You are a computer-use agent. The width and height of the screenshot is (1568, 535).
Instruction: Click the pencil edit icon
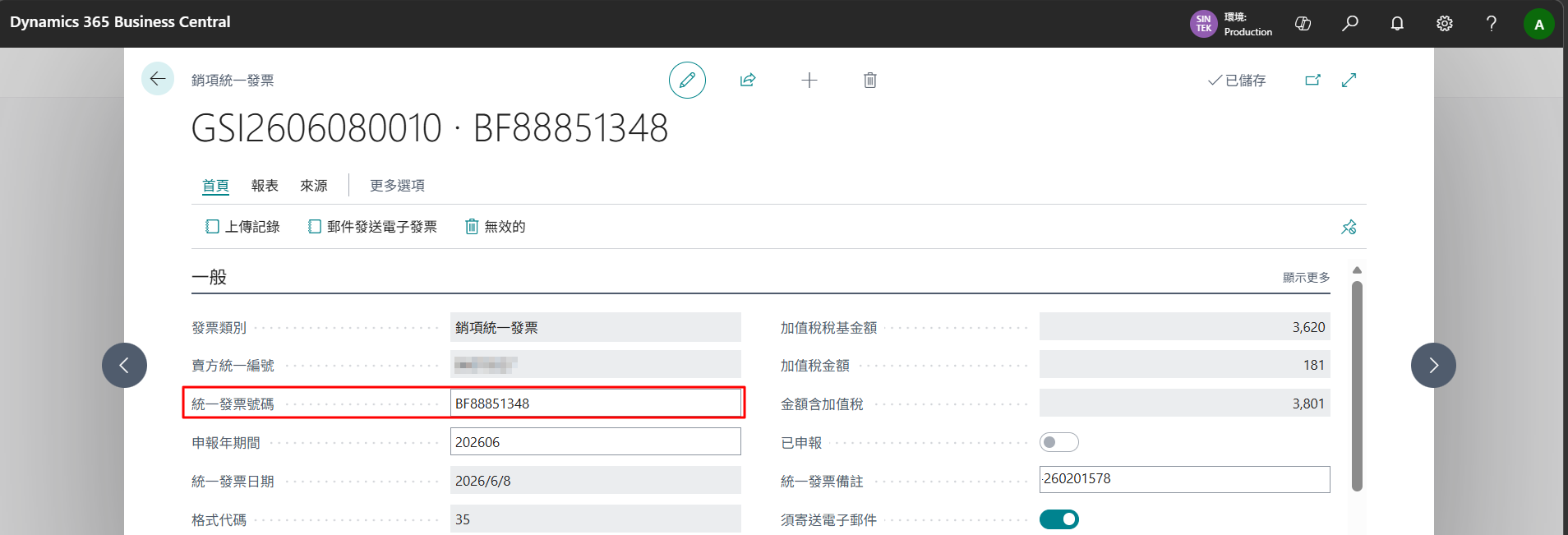pos(687,80)
